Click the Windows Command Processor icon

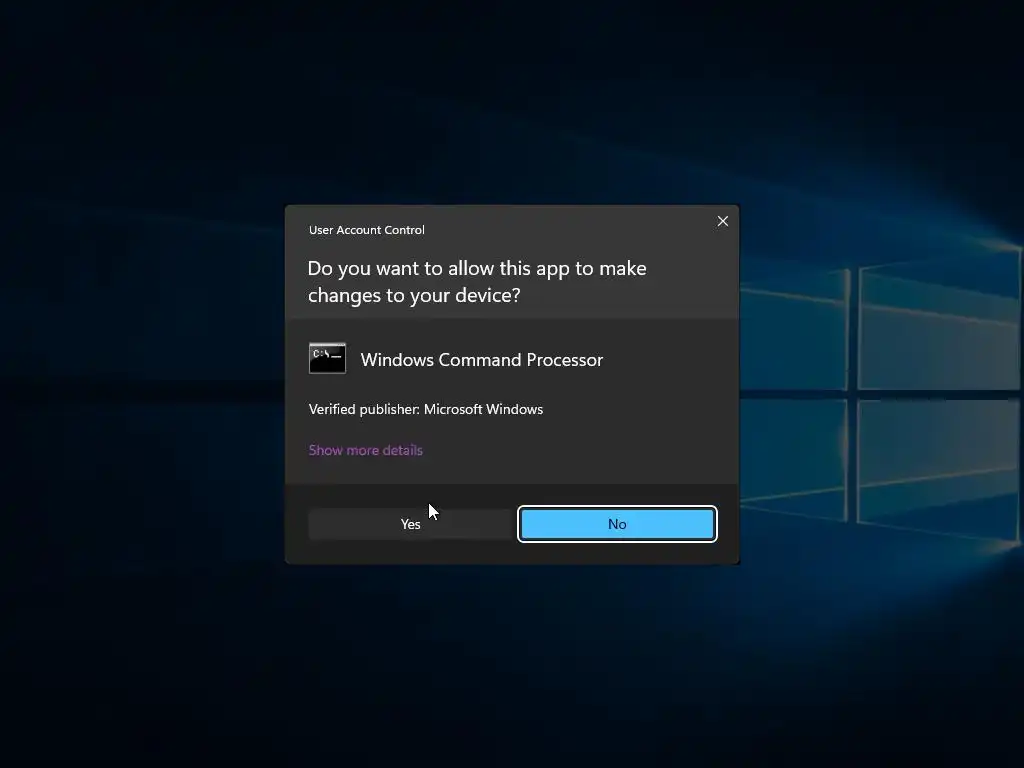tap(327, 359)
